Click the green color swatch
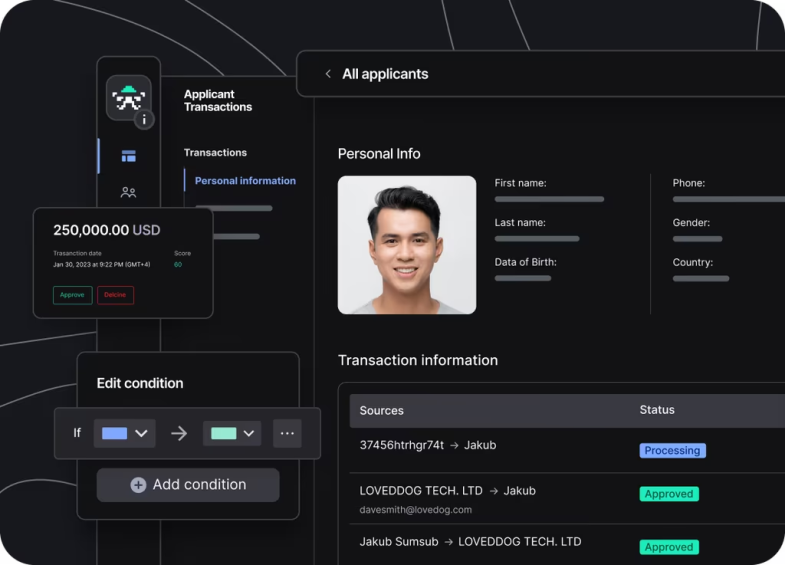785x565 pixels. coord(224,433)
